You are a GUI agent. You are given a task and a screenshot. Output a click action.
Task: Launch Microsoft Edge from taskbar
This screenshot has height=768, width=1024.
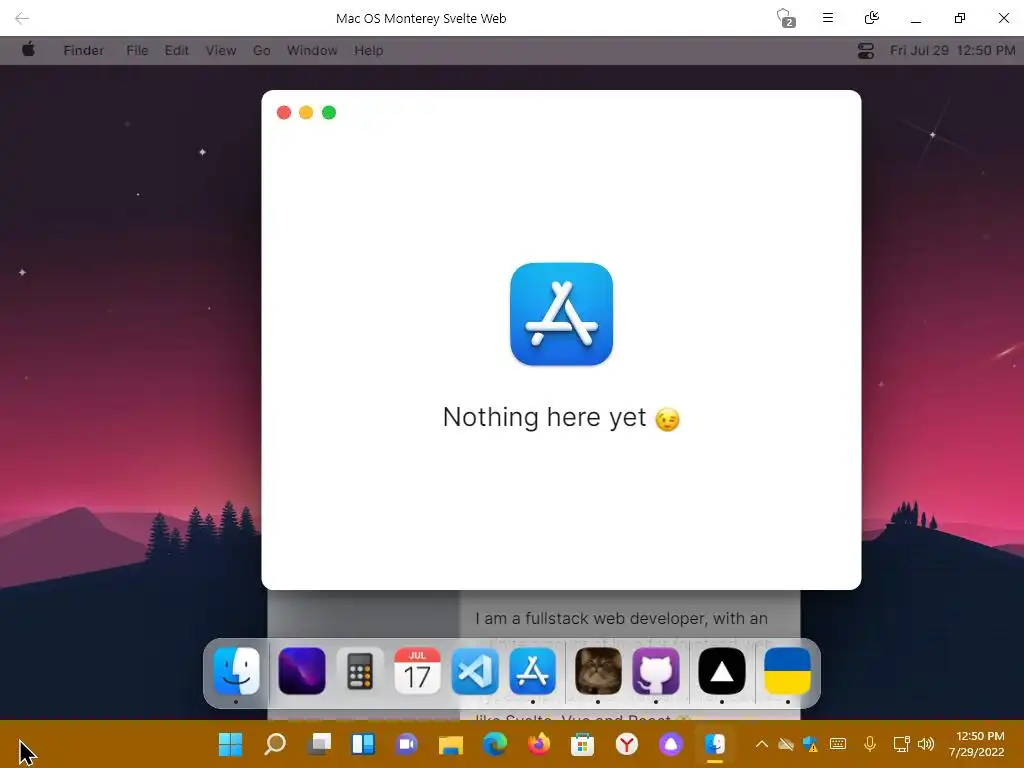495,744
